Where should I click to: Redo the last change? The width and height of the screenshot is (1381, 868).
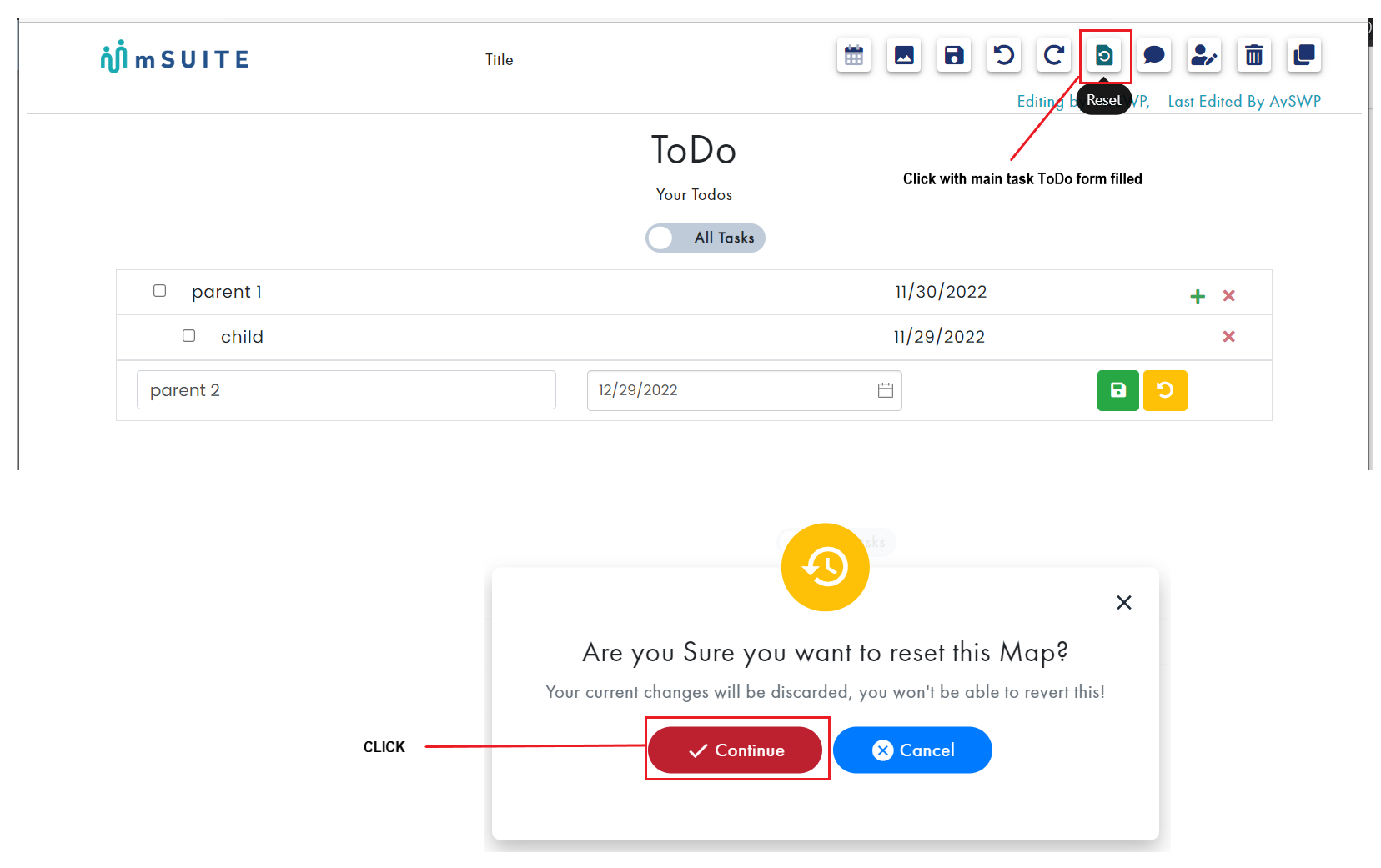(1053, 55)
